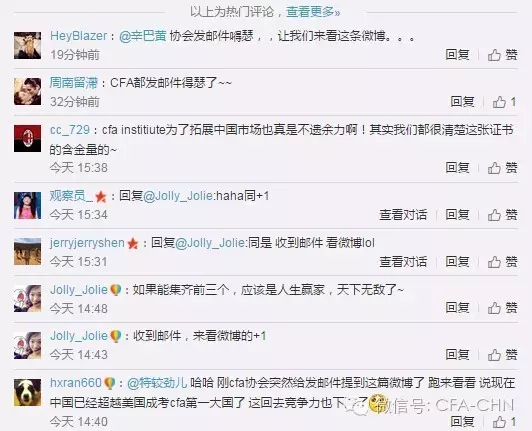532x431 pixels.
Task: Open 查看更多 link for more comments
Action: pos(313,12)
